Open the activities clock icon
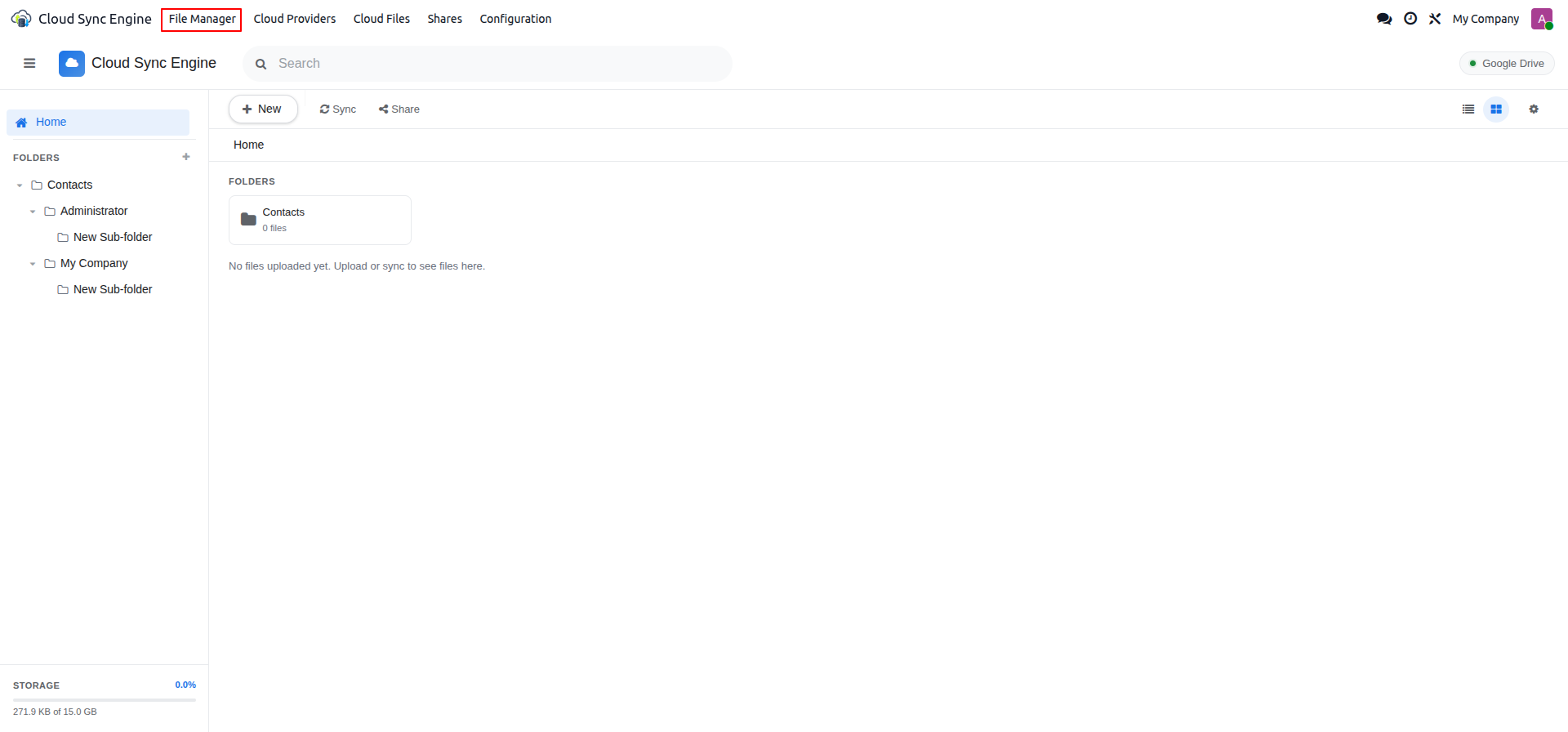Image resolution: width=1568 pixels, height=732 pixels. coord(1410,19)
